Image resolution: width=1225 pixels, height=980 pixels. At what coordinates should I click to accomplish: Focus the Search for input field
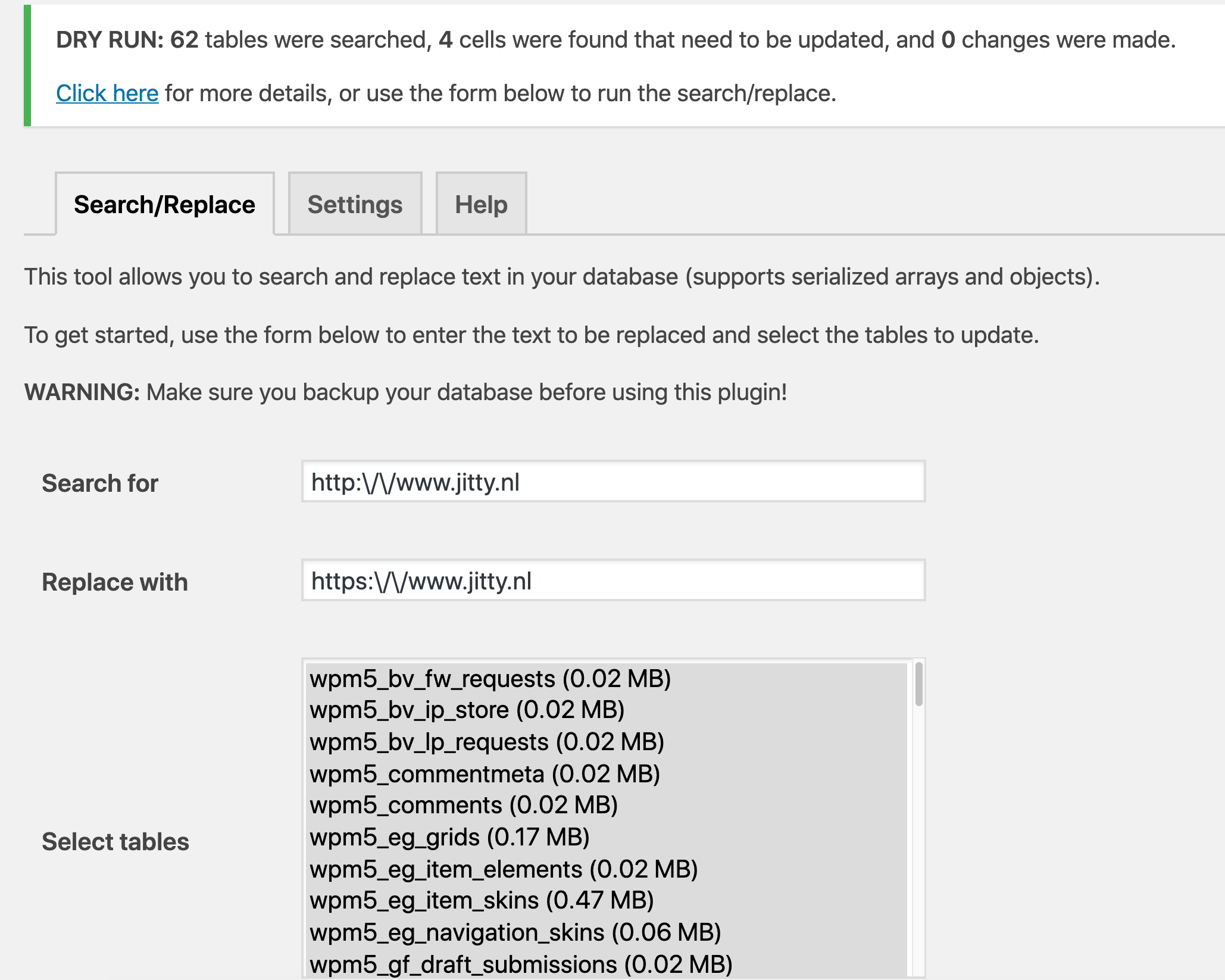coord(613,482)
